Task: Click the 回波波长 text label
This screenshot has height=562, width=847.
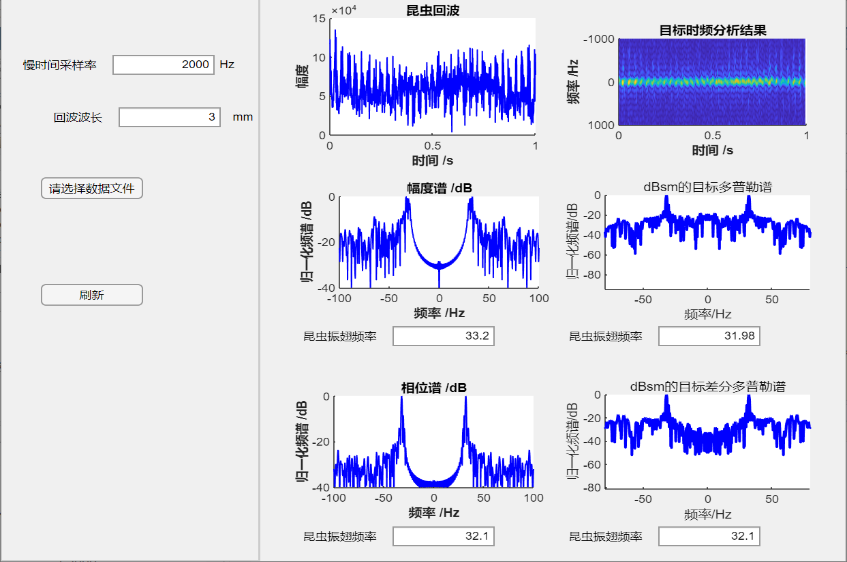Action: tap(78, 118)
